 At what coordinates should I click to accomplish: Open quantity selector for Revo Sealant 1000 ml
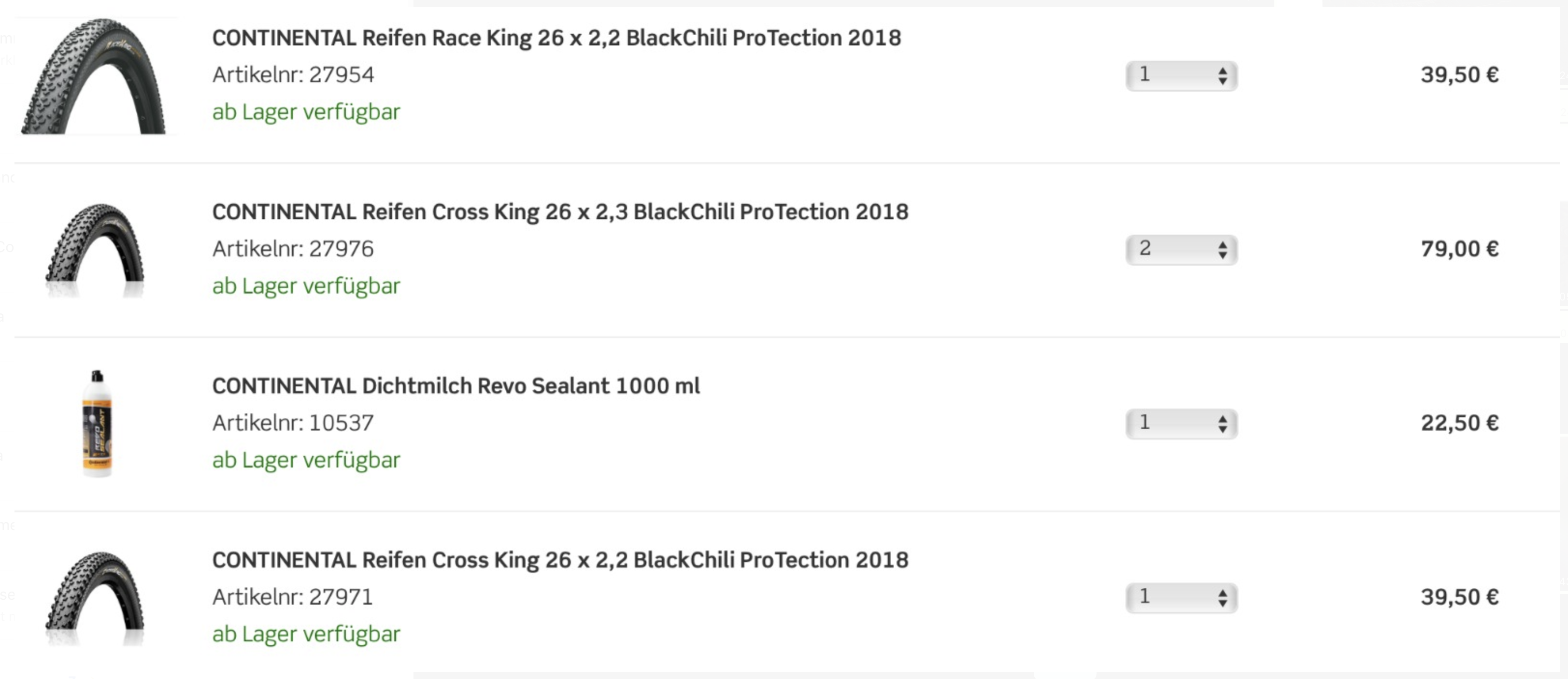tap(1182, 424)
